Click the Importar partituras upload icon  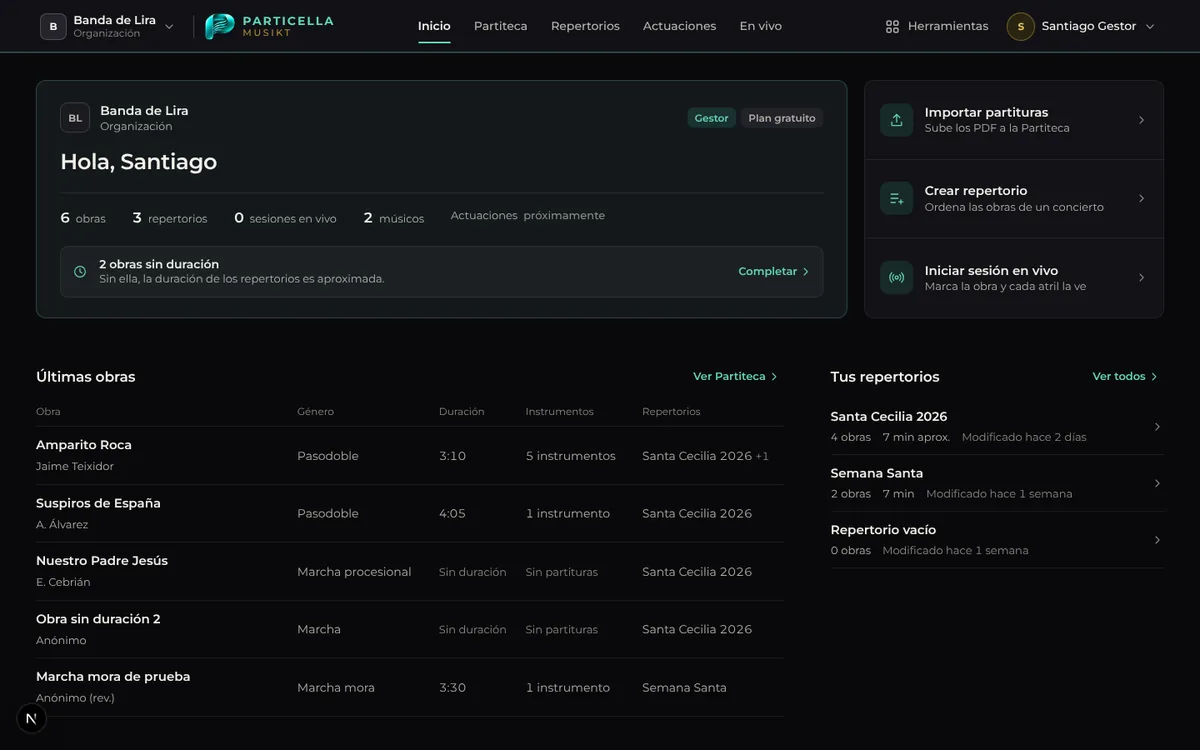point(896,120)
